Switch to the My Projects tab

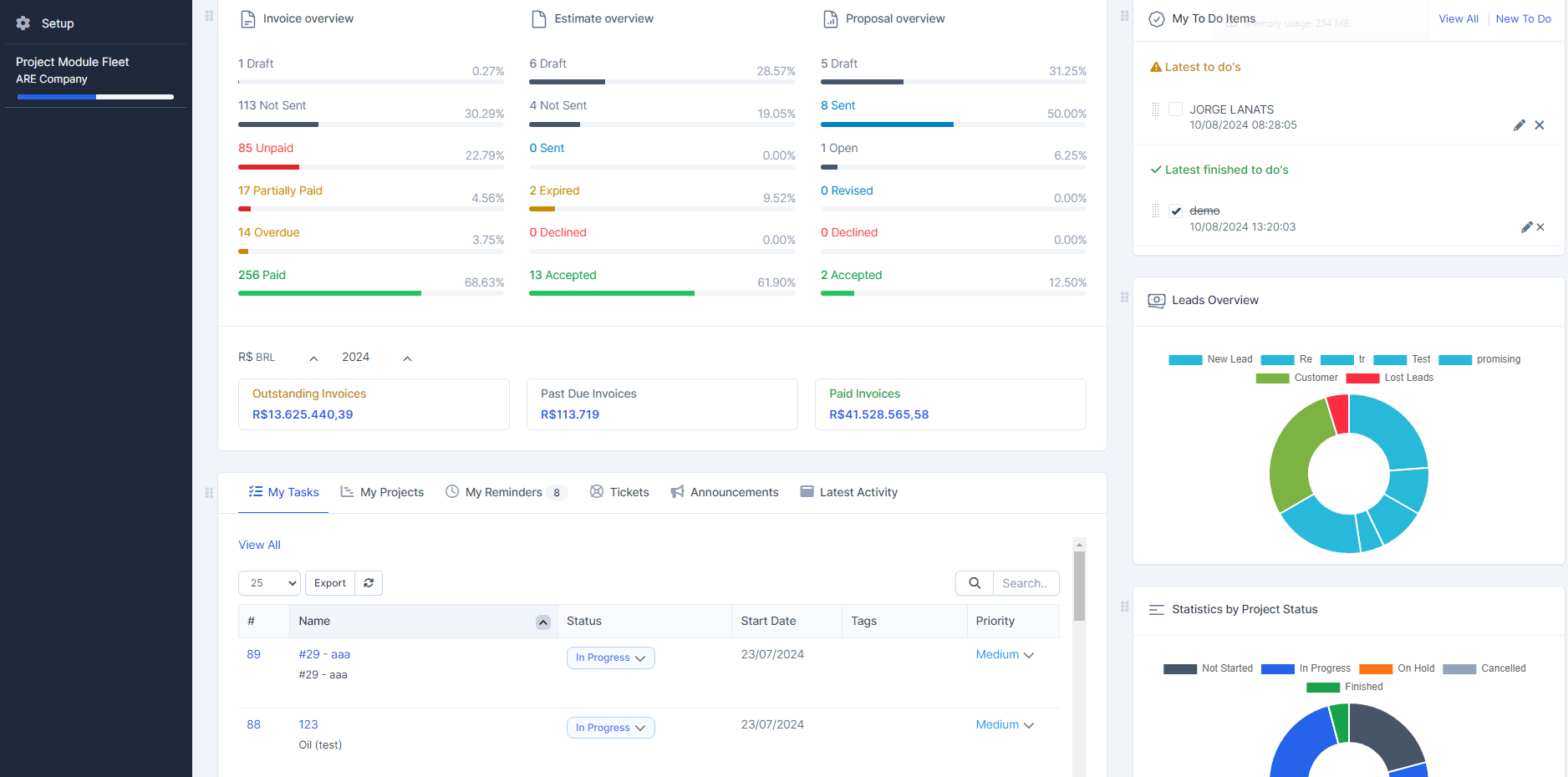382,493
